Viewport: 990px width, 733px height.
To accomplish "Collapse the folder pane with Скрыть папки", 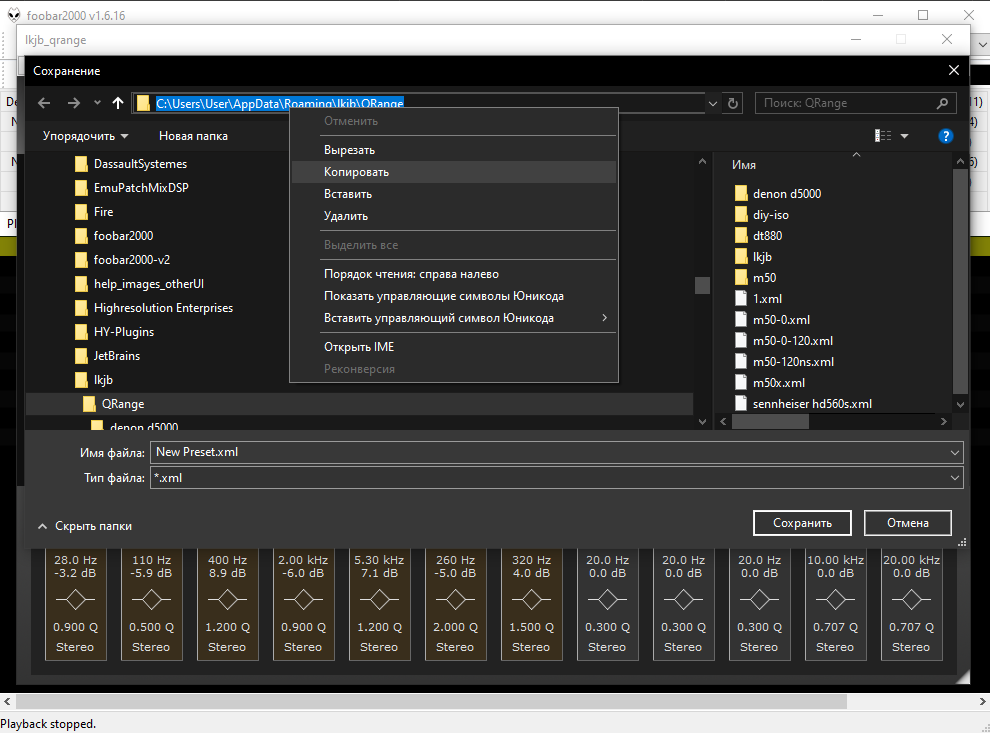I will [x=85, y=526].
